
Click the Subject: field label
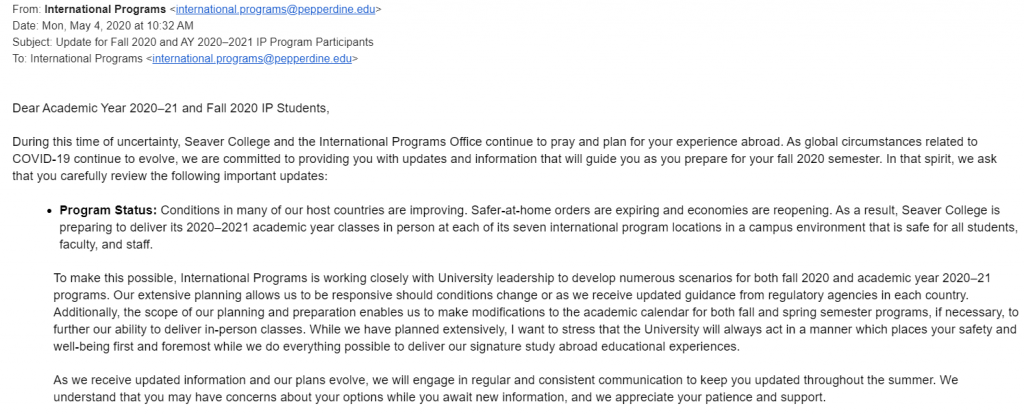click(35, 42)
